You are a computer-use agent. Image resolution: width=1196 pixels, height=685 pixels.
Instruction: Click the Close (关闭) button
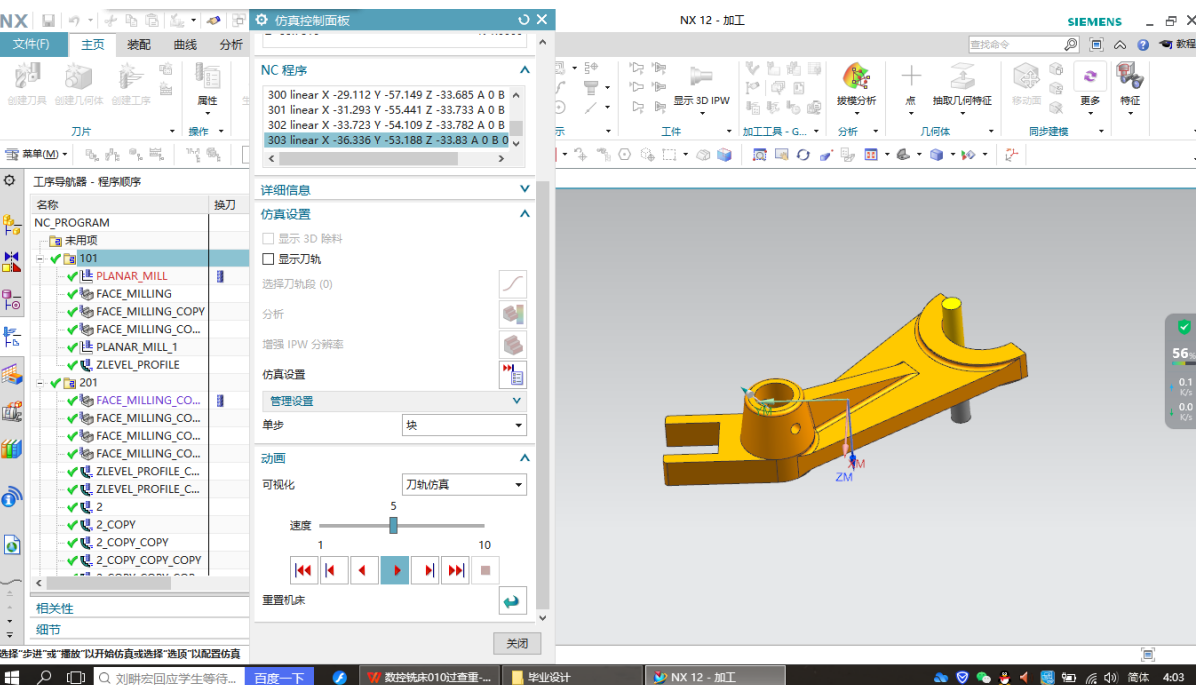pyautogui.click(x=517, y=644)
